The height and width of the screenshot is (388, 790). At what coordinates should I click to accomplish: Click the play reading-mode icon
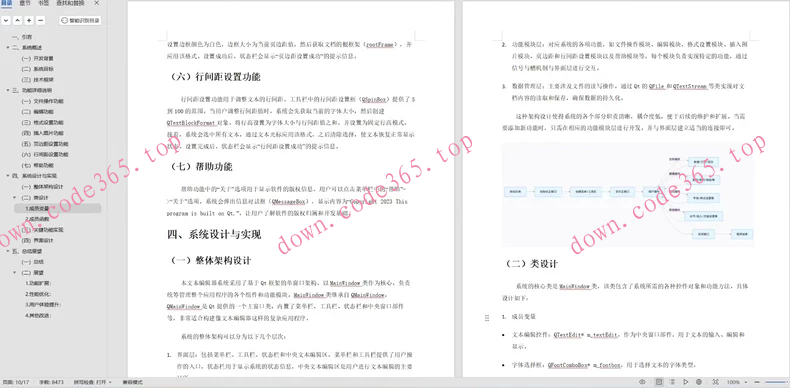(x=686, y=382)
